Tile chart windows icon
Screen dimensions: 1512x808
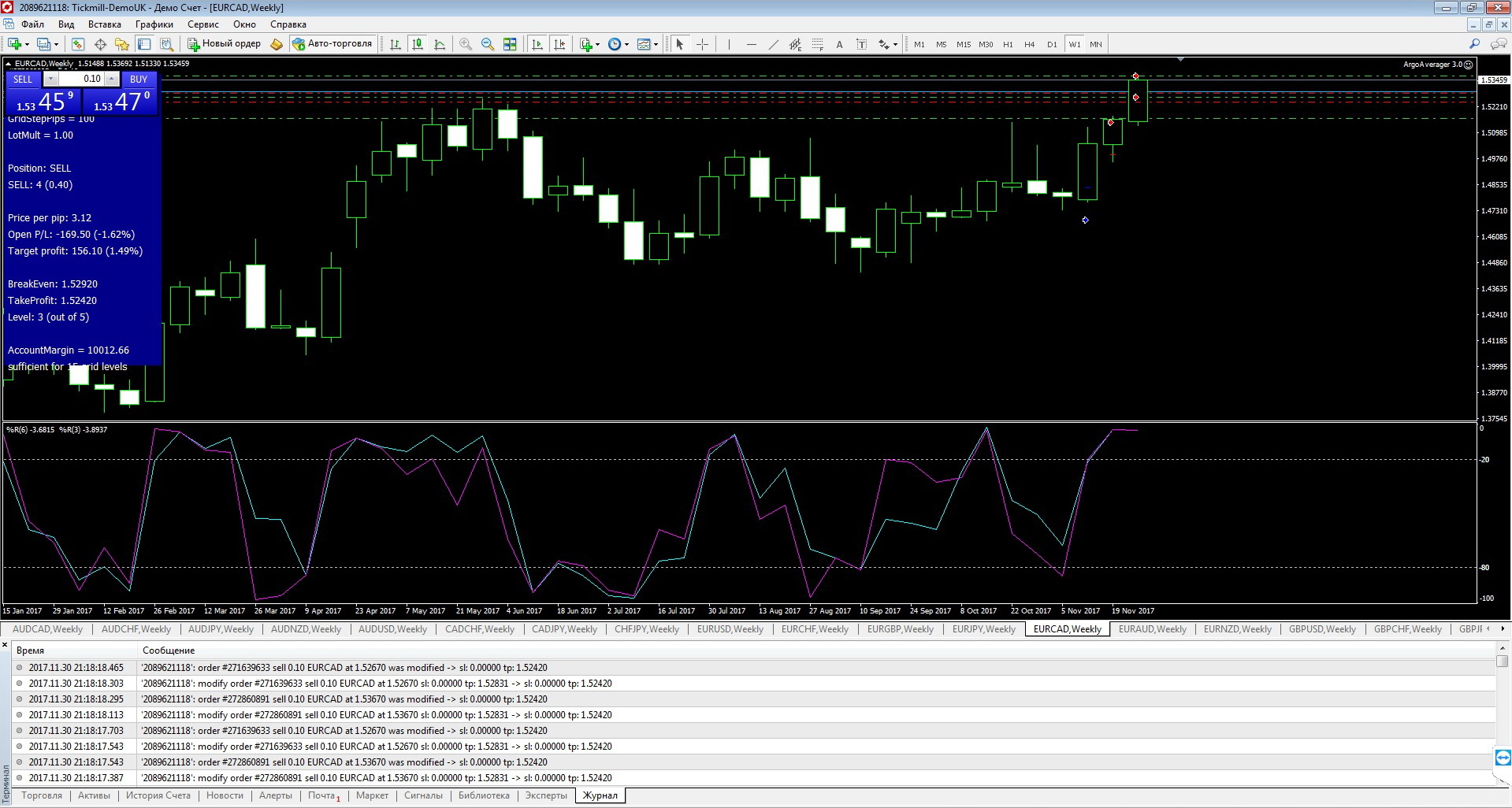coord(510,44)
